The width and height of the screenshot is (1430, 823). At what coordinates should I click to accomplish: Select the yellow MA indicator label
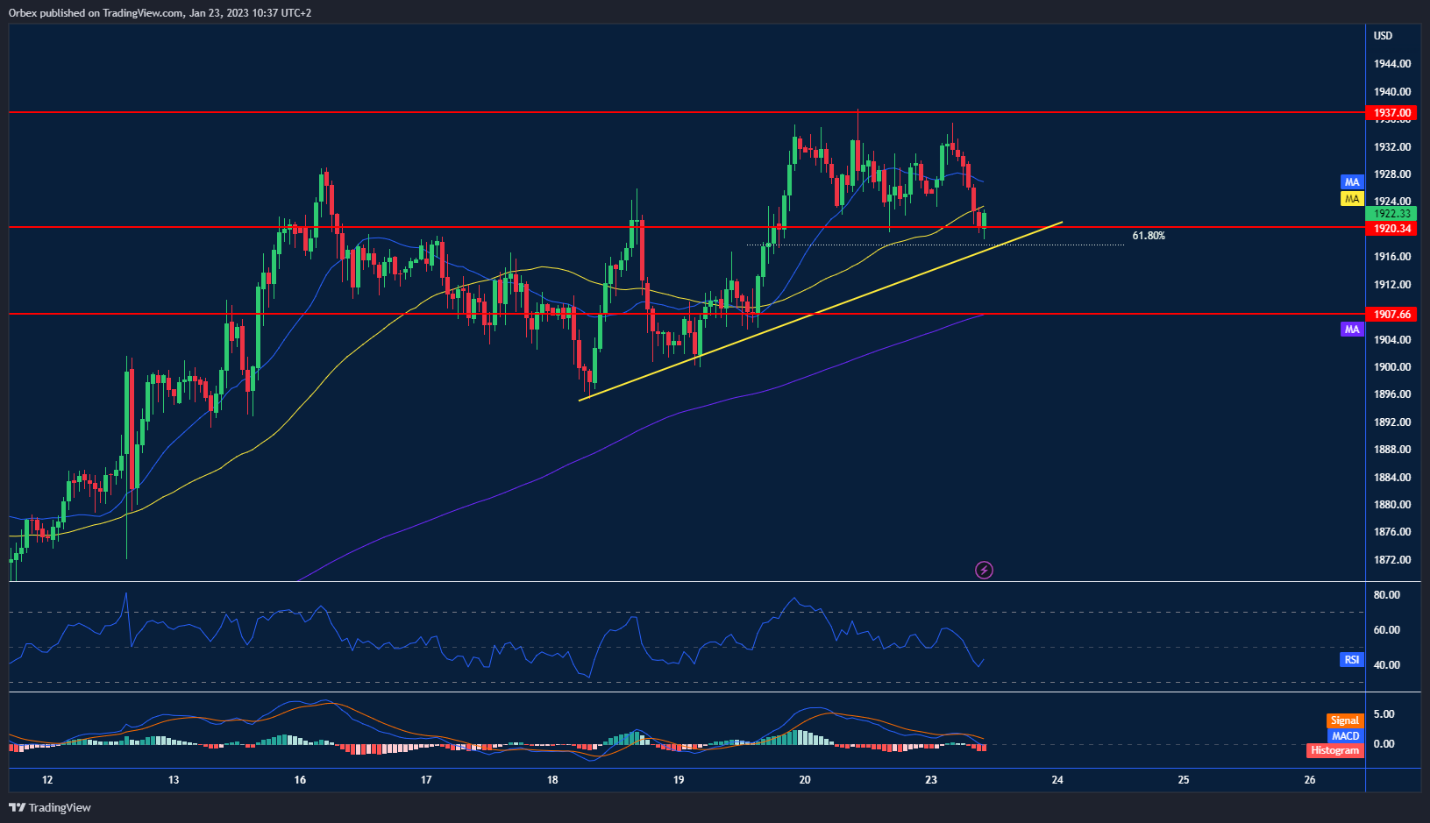pyautogui.click(x=1352, y=199)
